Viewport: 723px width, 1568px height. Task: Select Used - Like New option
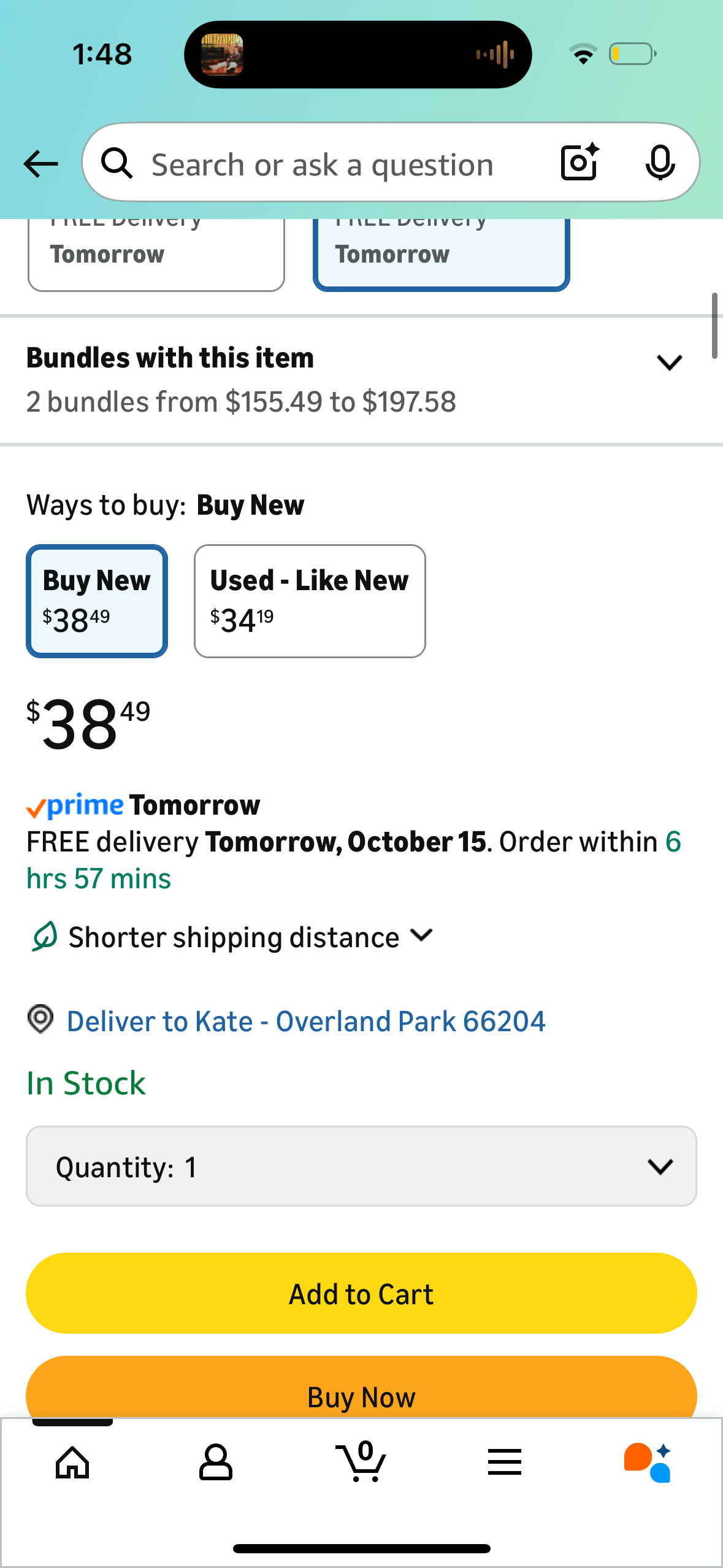pyautogui.click(x=310, y=601)
